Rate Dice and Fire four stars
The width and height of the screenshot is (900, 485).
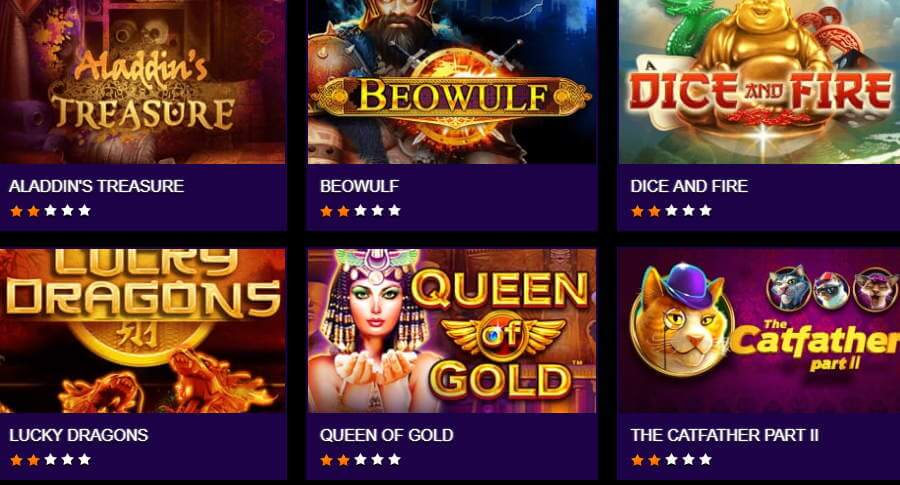pos(689,211)
